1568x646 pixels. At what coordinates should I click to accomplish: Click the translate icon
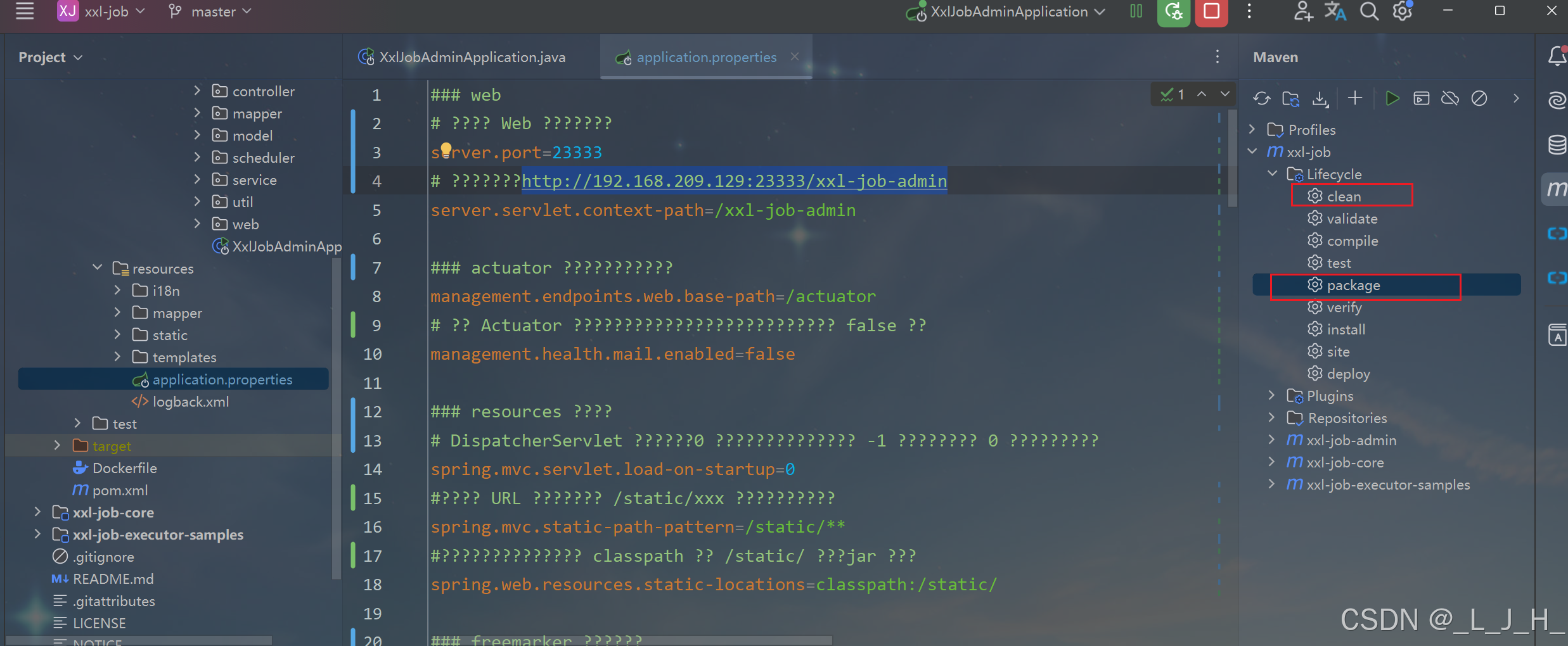[x=1335, y=11]
